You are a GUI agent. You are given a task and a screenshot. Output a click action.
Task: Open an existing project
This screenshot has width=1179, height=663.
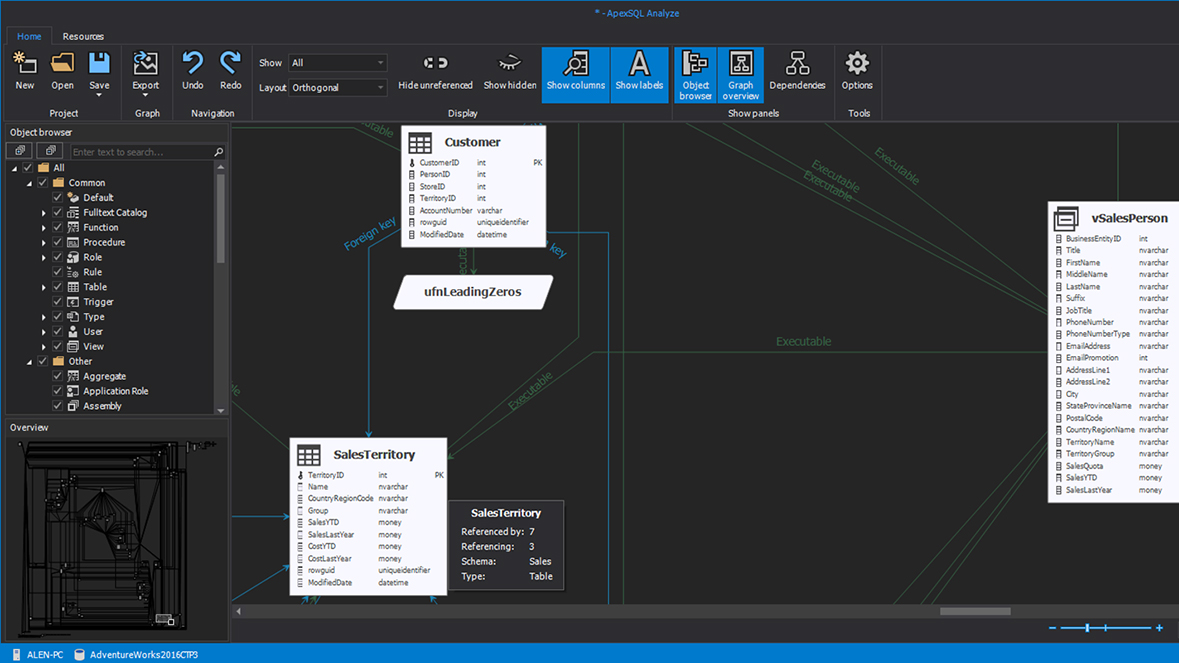(x=62, y=71)
